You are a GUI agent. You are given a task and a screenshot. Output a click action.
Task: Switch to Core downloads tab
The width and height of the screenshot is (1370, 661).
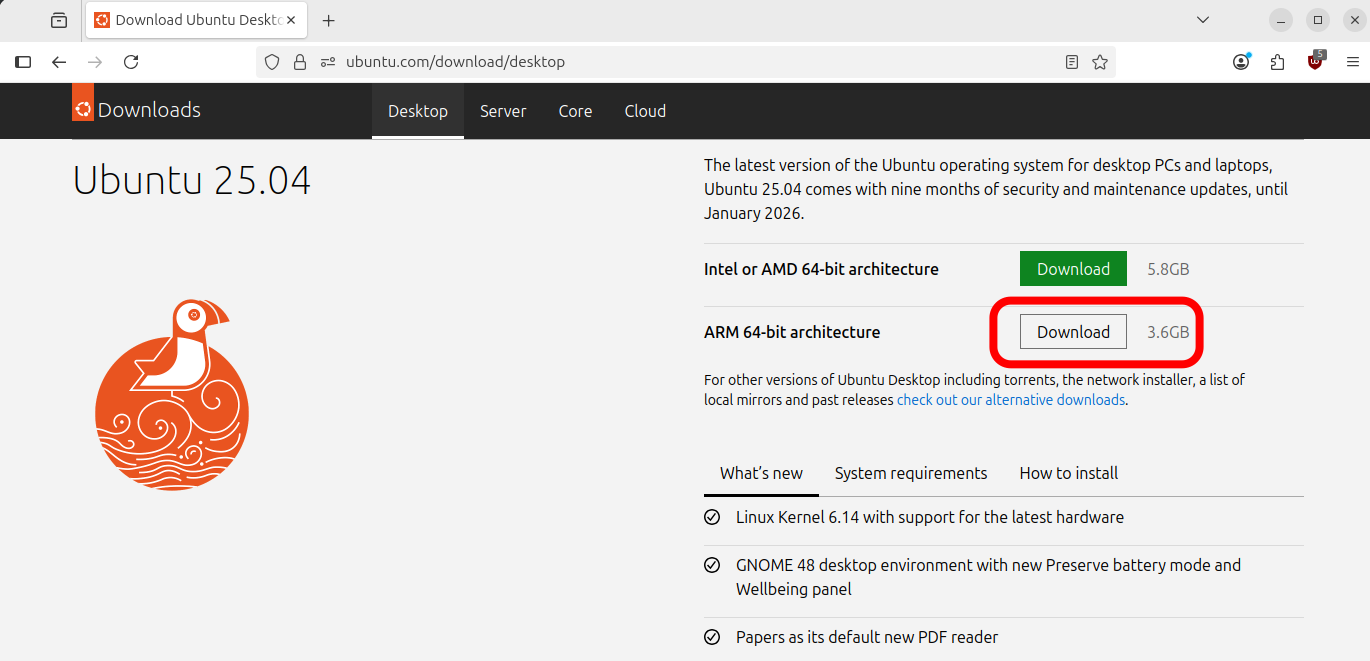coord(575,111)
